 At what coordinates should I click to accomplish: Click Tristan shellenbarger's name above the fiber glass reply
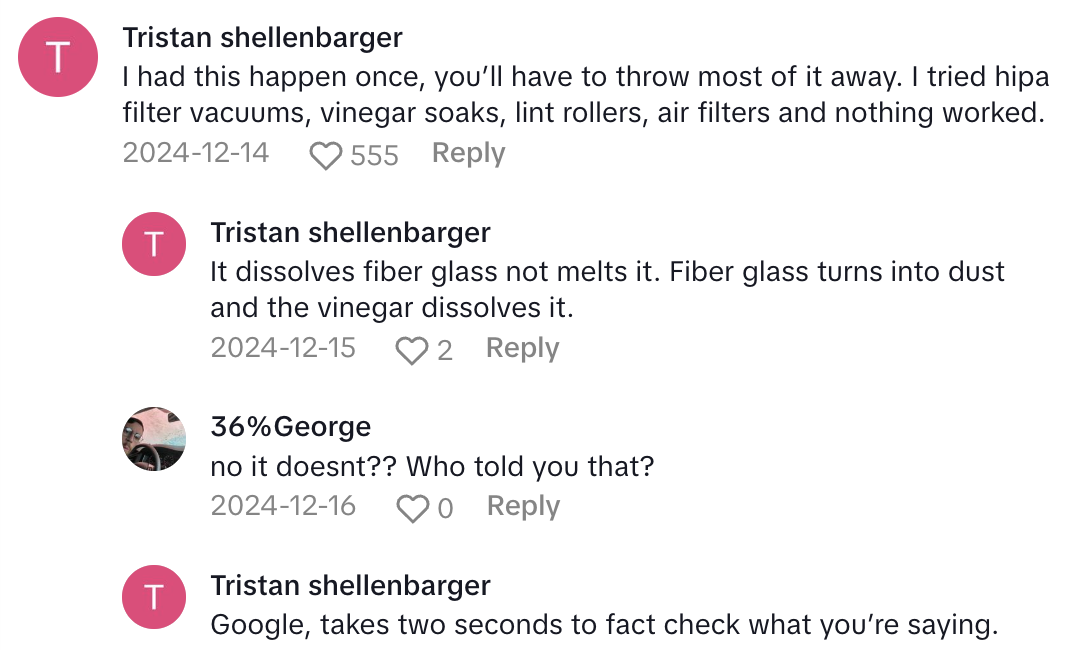350,233
